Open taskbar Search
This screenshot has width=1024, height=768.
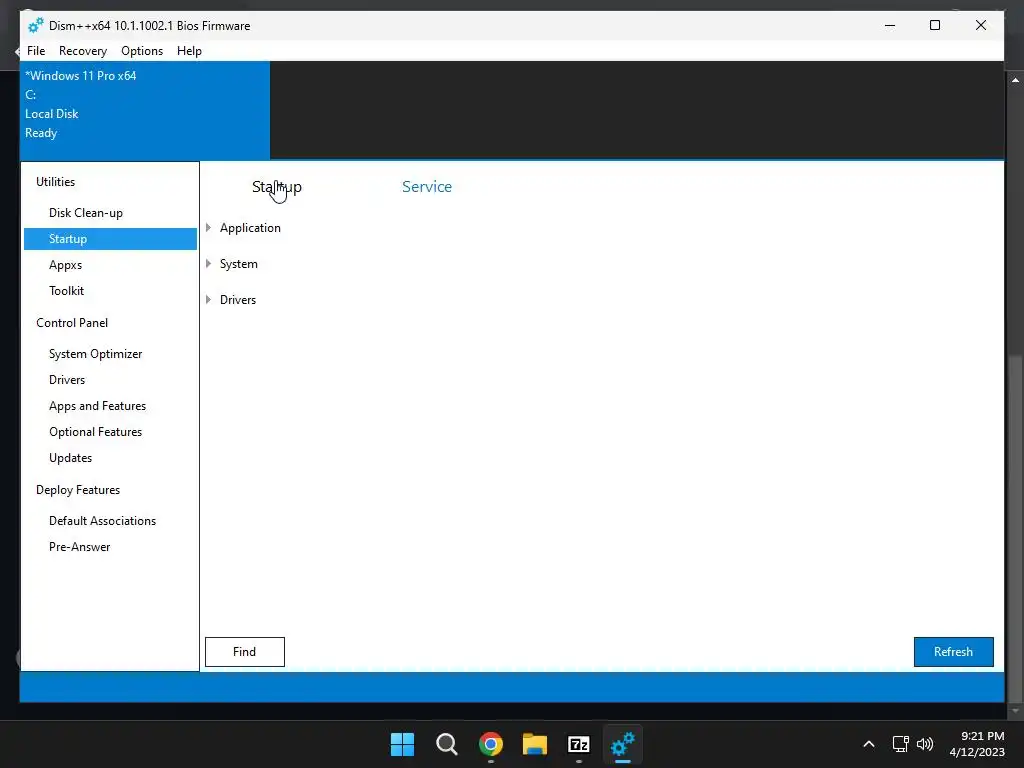pos(447,744)
